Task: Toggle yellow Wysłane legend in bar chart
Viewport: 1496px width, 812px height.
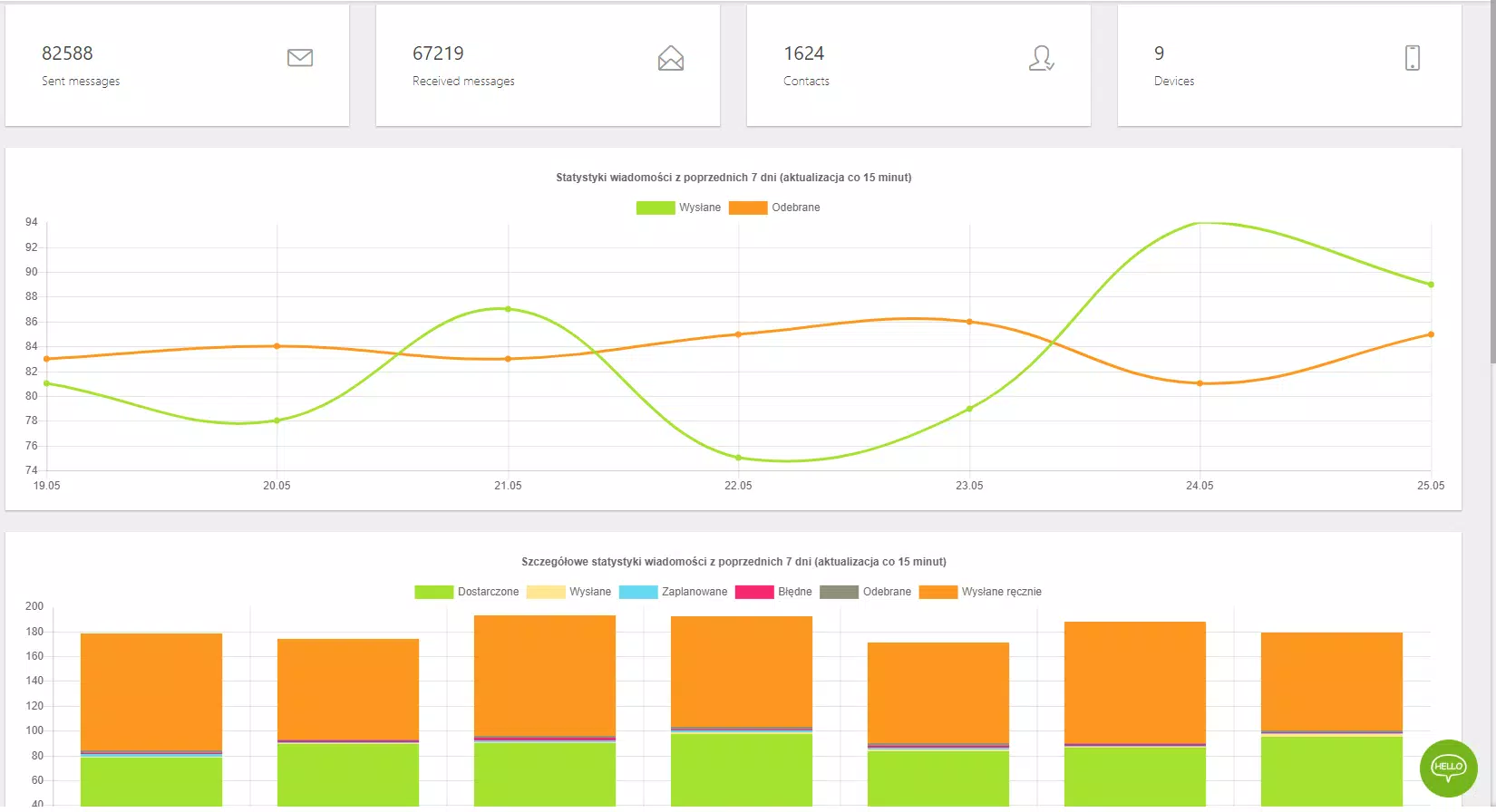Action: [568, 592]
